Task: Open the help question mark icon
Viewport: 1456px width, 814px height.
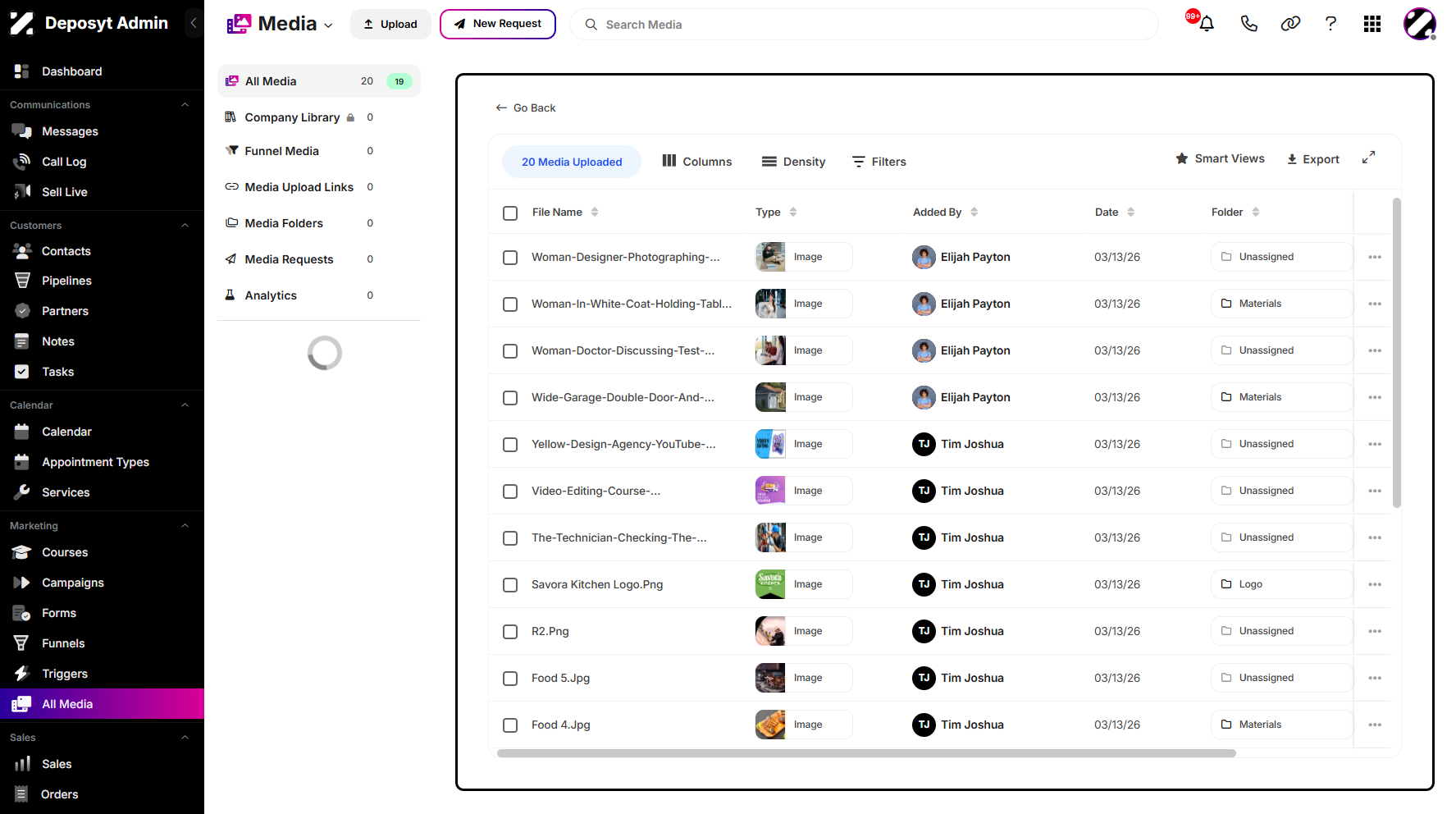Action: click(1330, 24)
